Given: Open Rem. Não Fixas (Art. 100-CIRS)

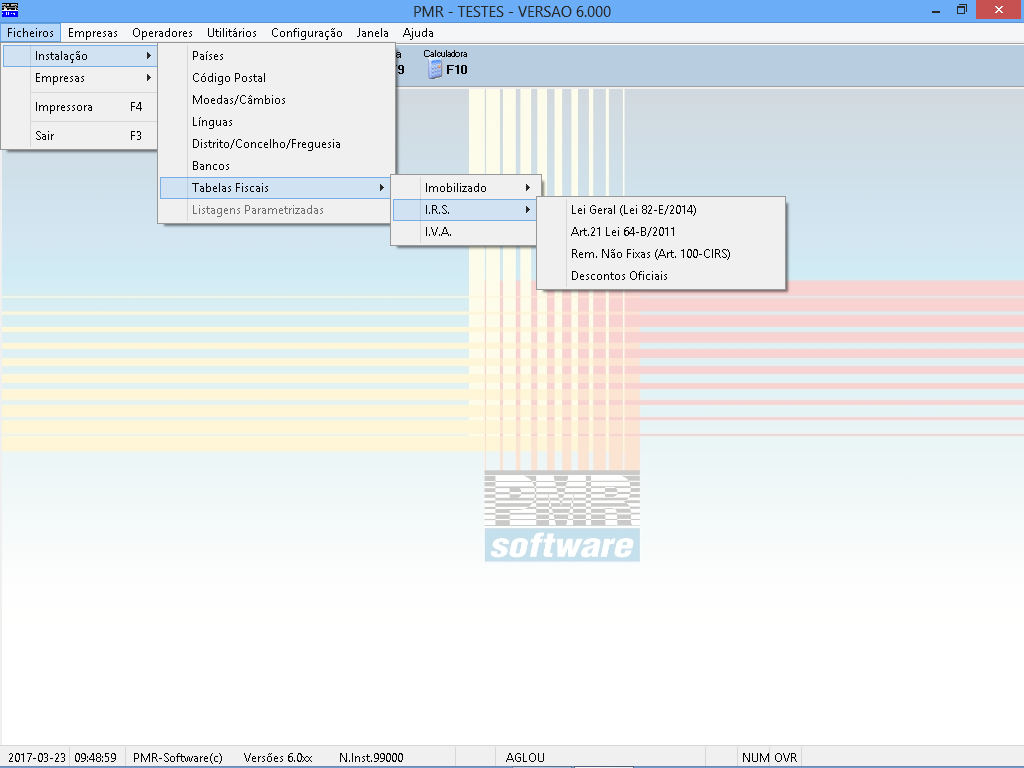Looking at the screenshot, I should tap(661, 254).
